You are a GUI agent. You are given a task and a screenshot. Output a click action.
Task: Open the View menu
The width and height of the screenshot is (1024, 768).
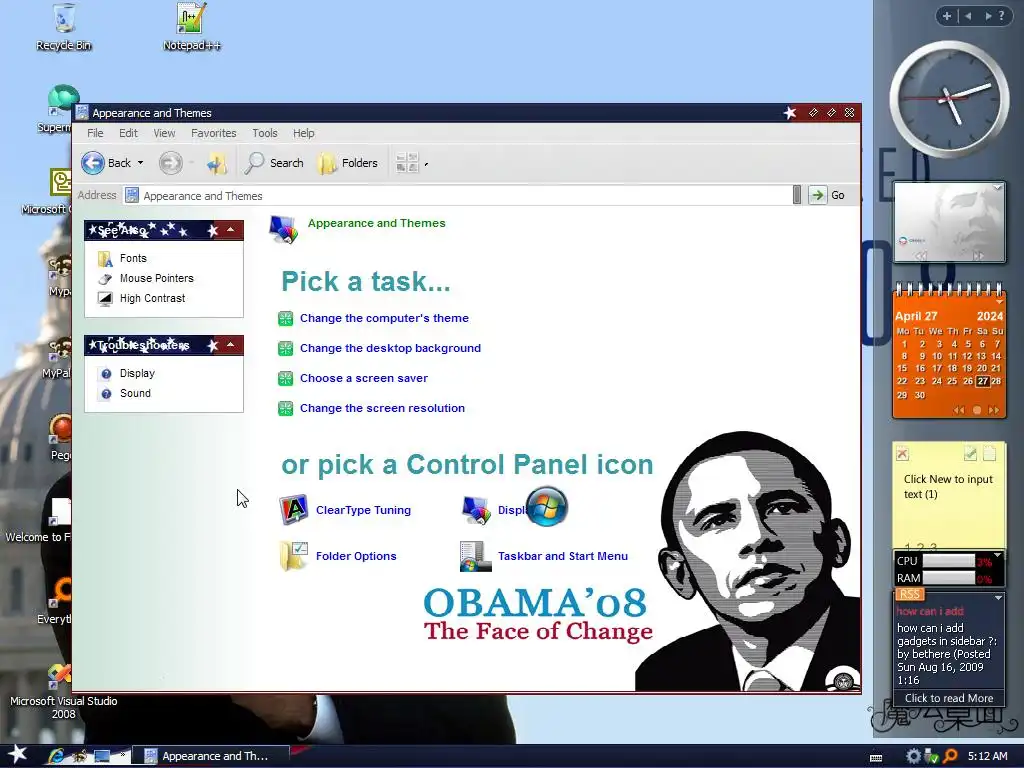(164, 133)
